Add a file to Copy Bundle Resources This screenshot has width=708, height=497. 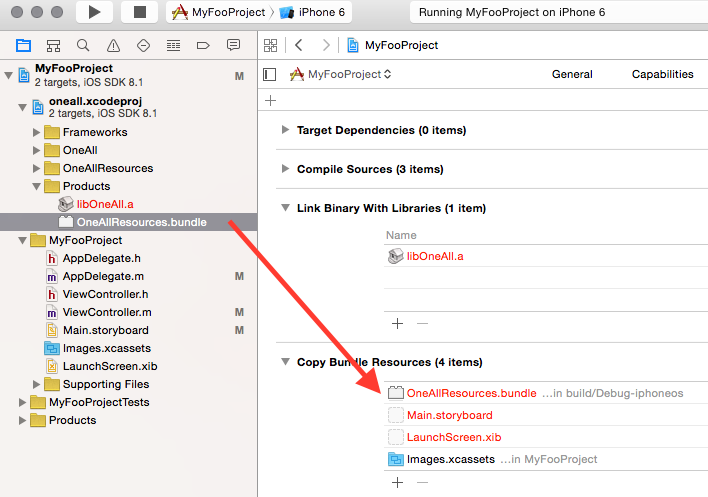(x=397, y=483)
